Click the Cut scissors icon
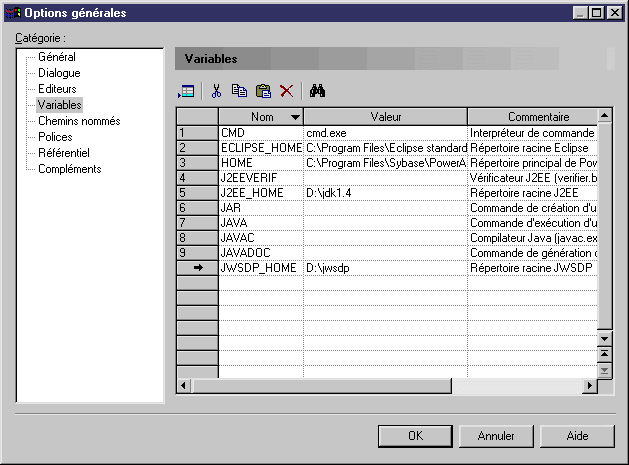Viewport: 629px width, 465px height. click(215, 91)
